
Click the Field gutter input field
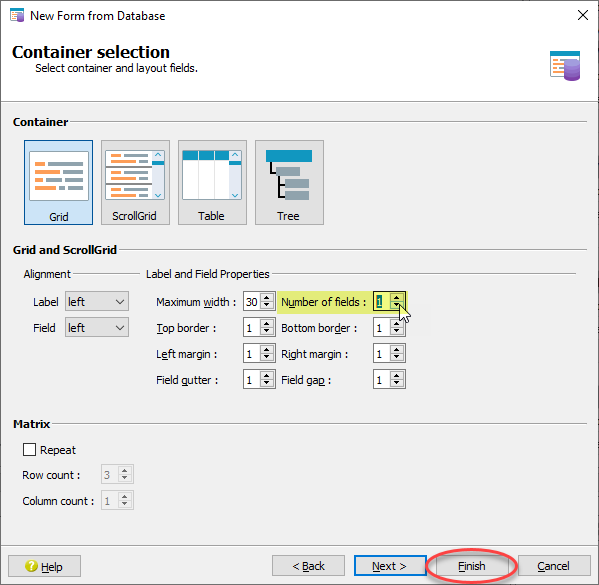252,380
